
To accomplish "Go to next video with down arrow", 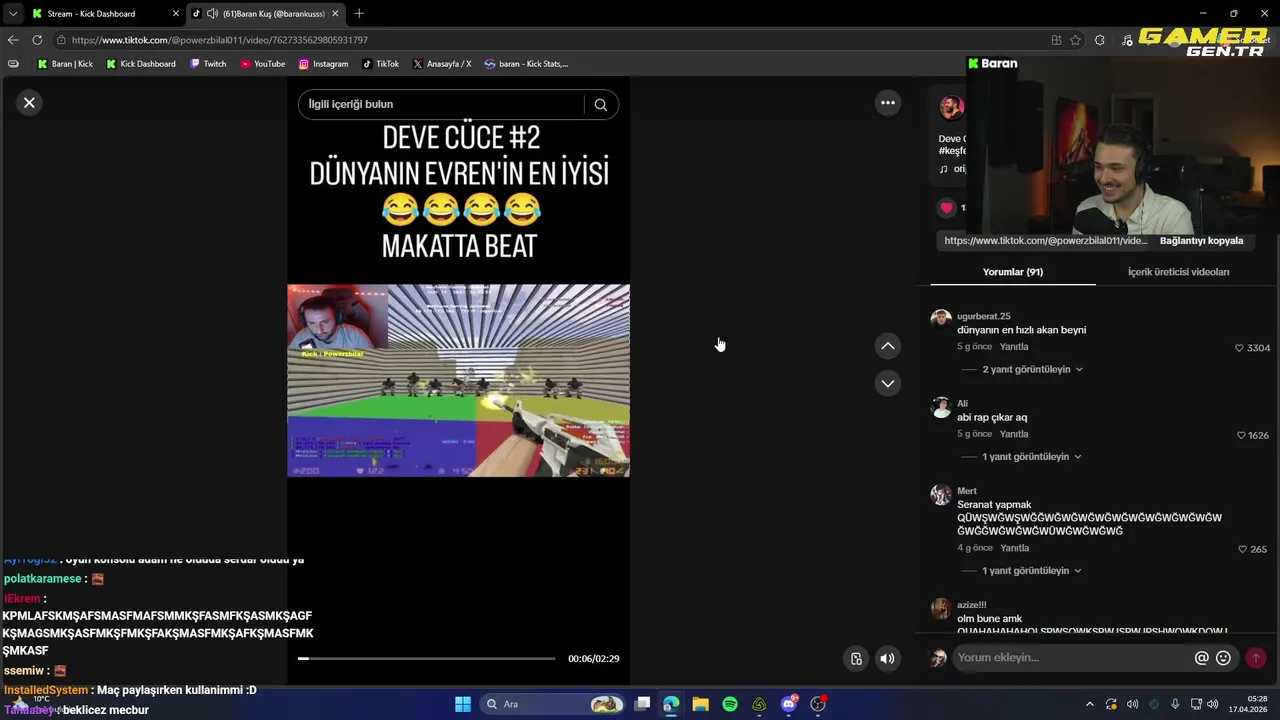I will tap(887, 383).
